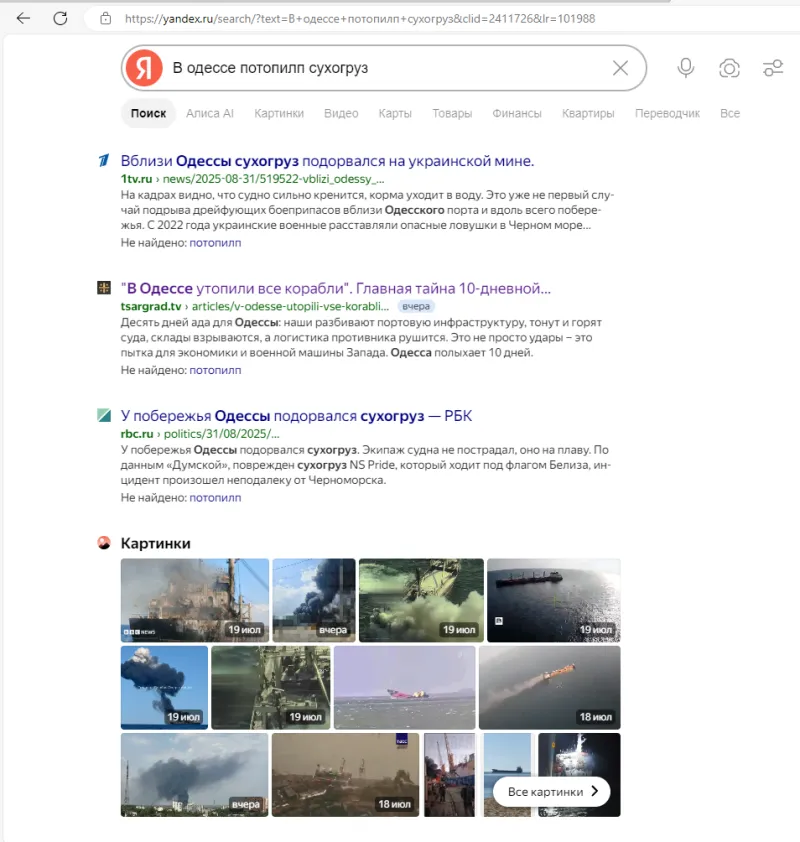Click 'вчера' badge on tsargrad result
The height and width of the screenshot is (842, 800).
[x=416, y=306]
